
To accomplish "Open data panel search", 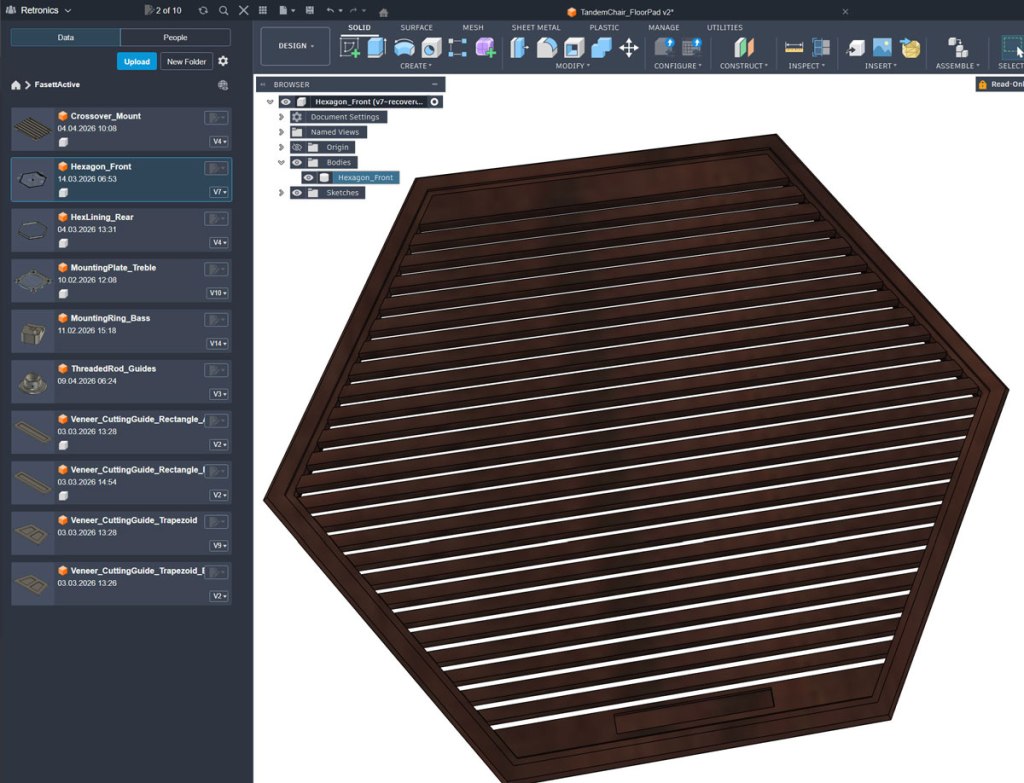I will coord(223,10).
